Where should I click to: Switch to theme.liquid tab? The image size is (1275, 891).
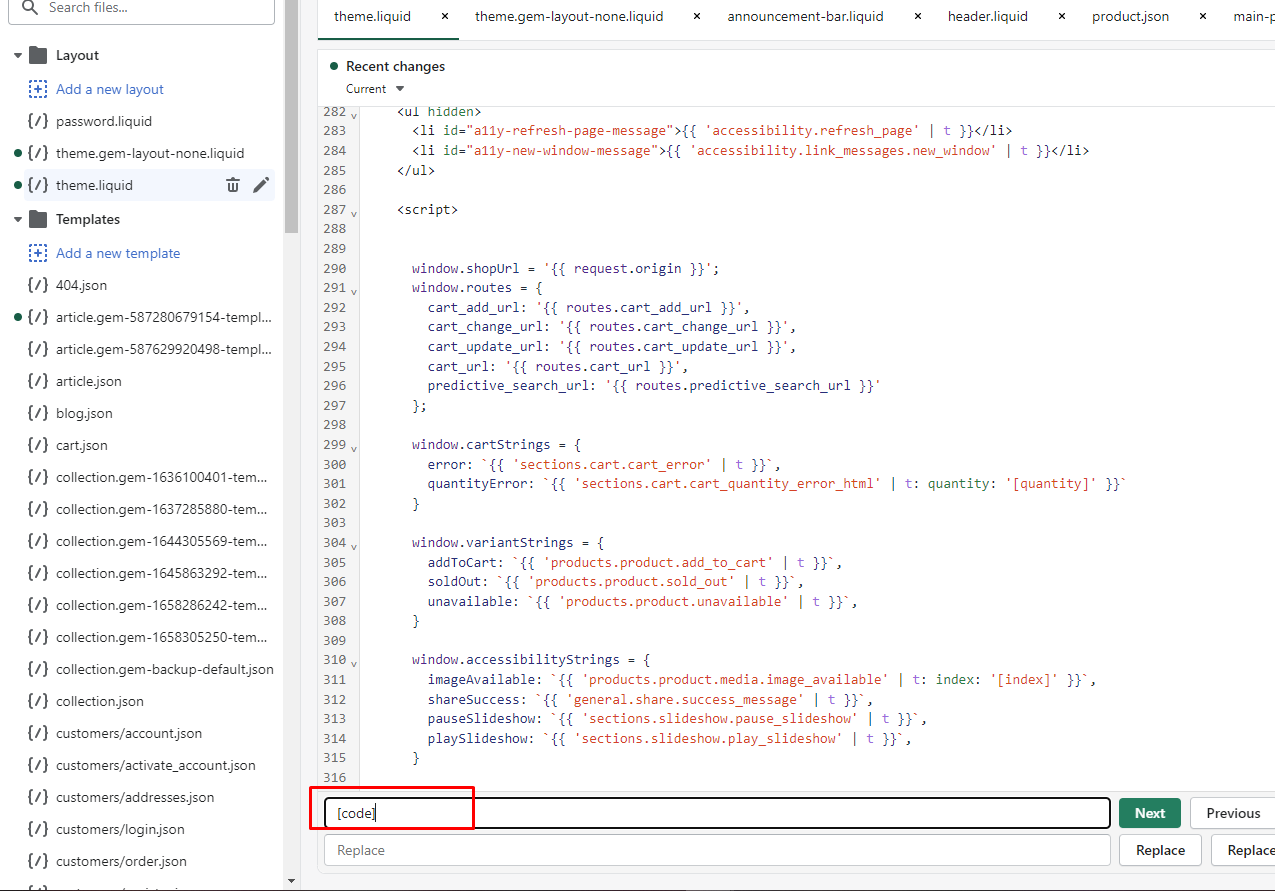pos(372,16)
